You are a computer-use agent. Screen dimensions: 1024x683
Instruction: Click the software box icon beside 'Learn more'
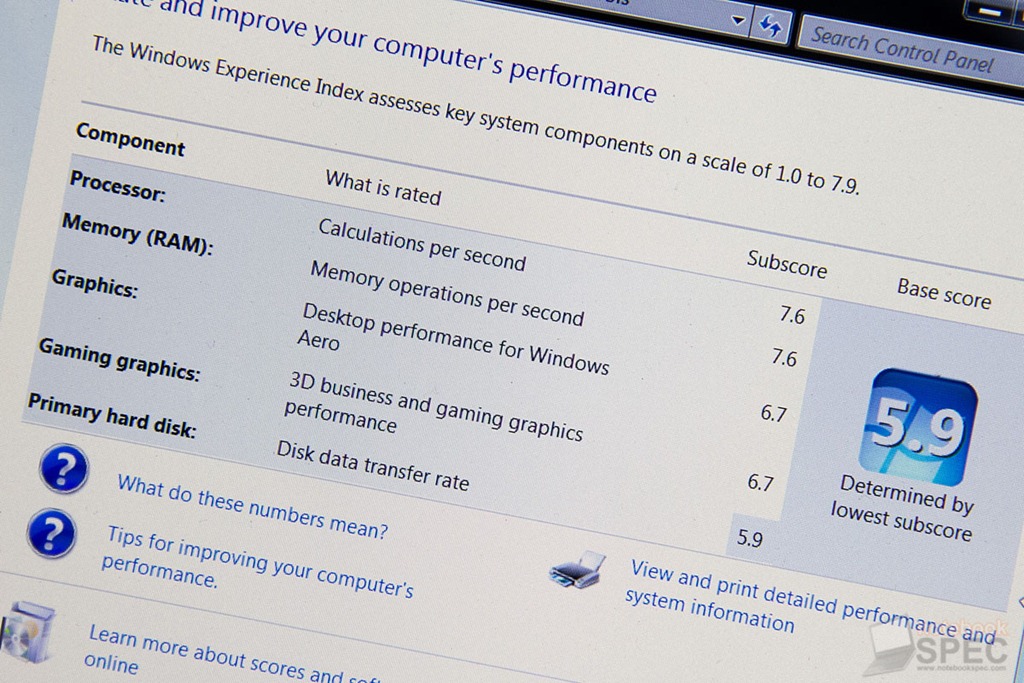27,632
